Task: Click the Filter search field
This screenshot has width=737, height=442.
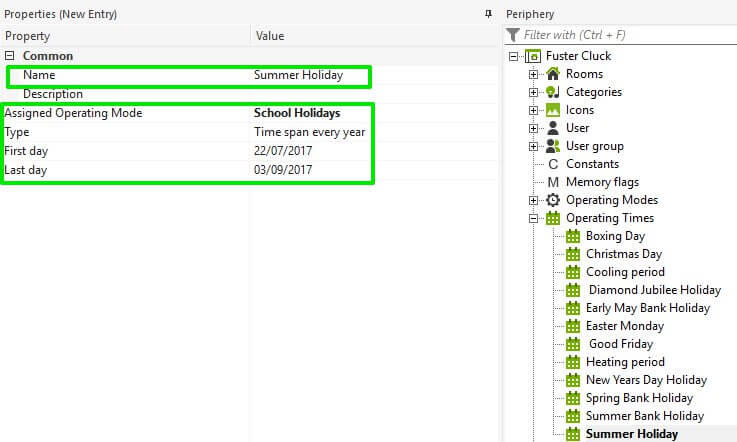Action: pyautogui.click(x=625, y=35)
